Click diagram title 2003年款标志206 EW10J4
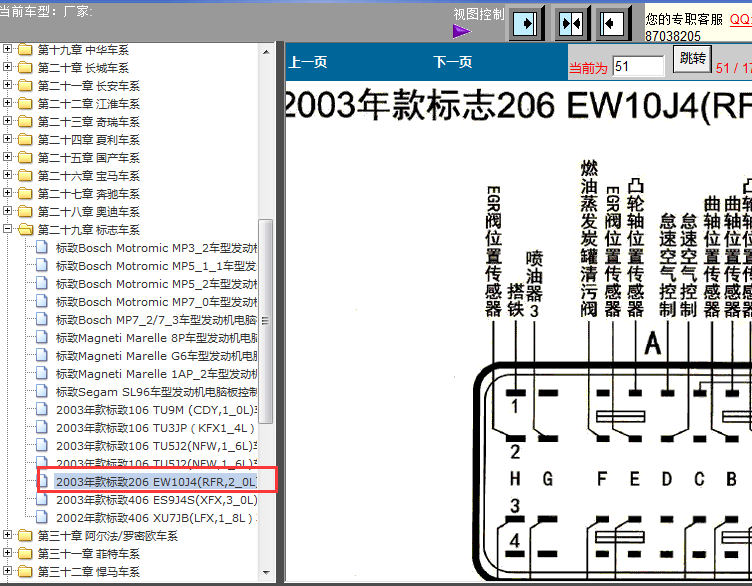 [x=518, y=105]
